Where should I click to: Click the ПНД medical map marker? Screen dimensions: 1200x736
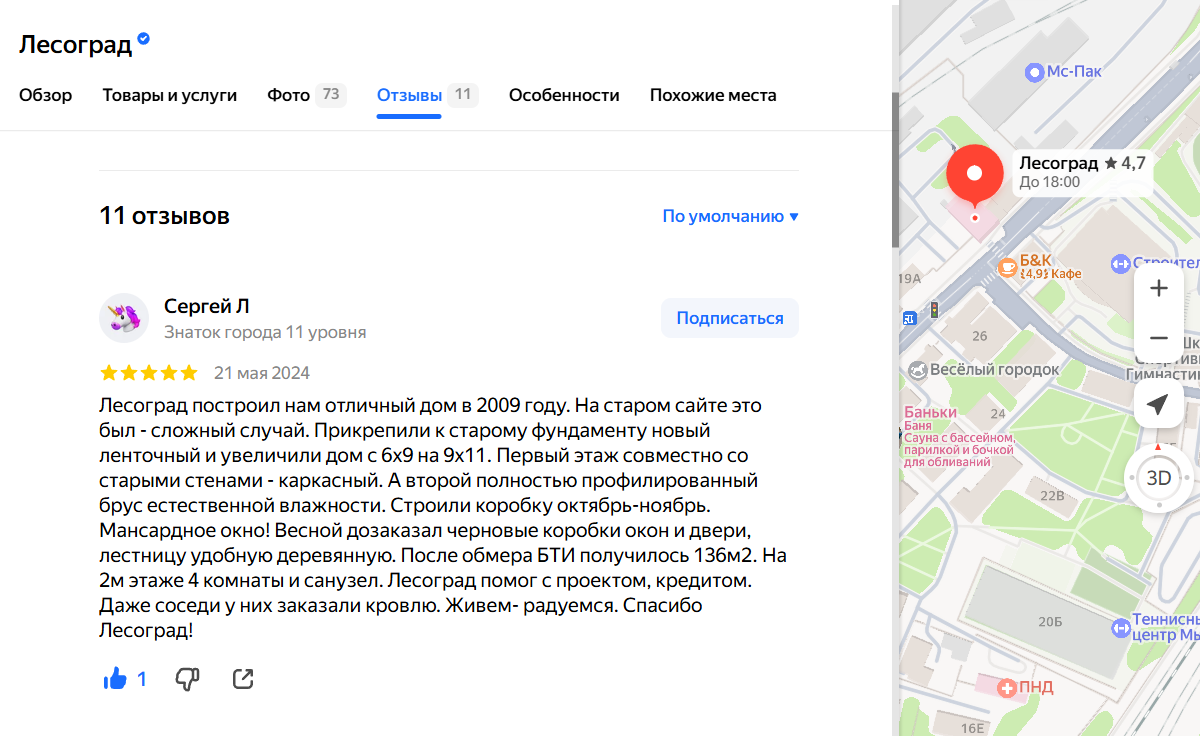click(1007, 687)
